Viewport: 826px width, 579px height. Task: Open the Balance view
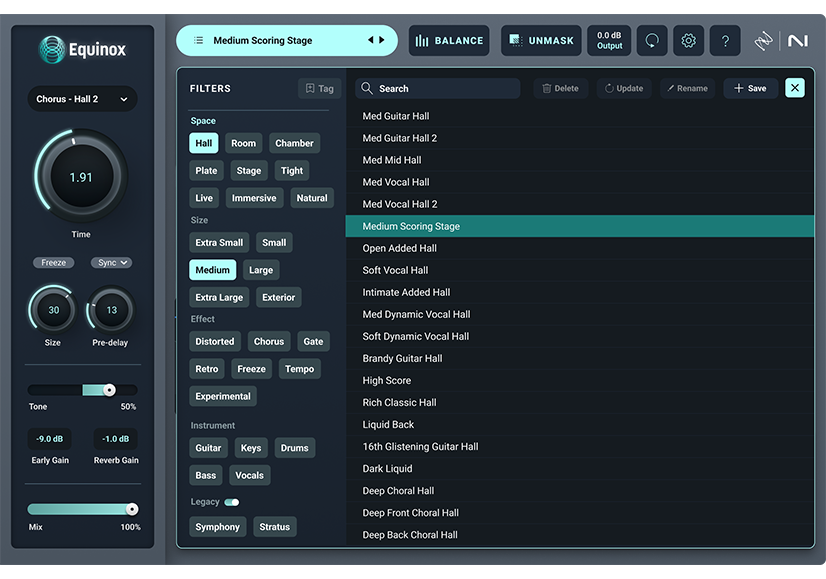tap(449, 41)
